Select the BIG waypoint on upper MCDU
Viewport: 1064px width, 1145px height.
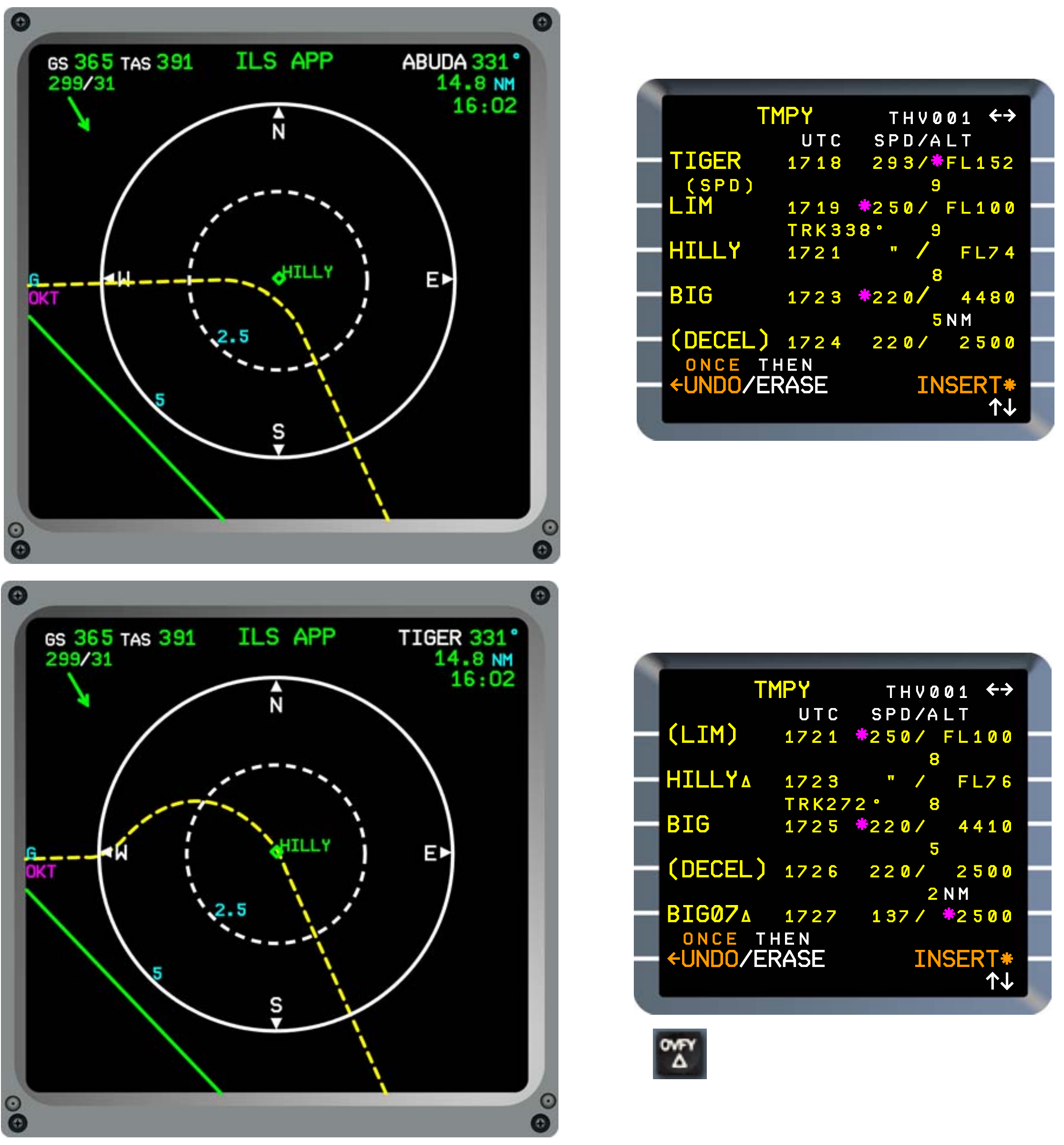pos(691,296)
